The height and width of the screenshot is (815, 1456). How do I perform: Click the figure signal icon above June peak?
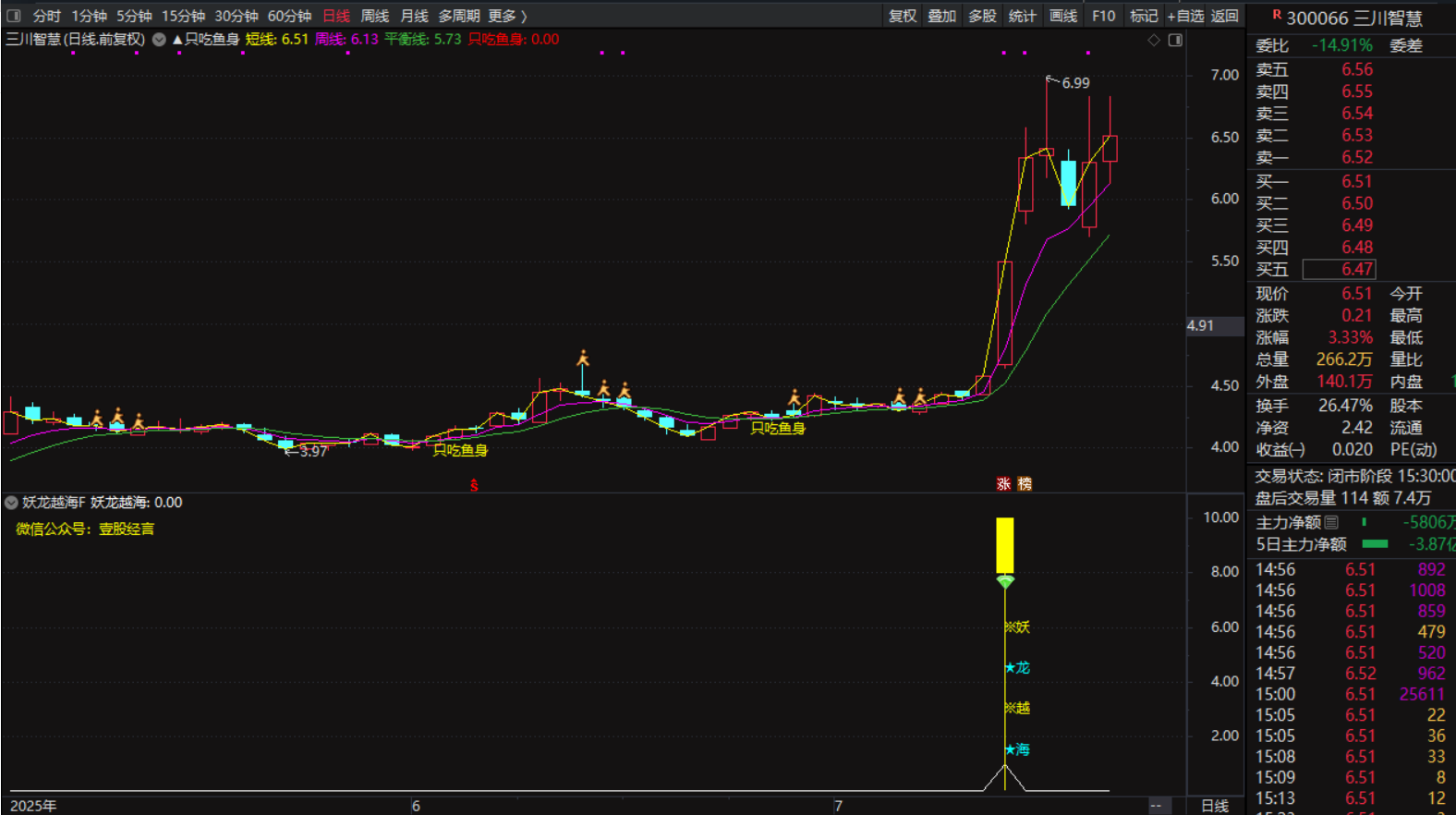(x=583, y=358)
